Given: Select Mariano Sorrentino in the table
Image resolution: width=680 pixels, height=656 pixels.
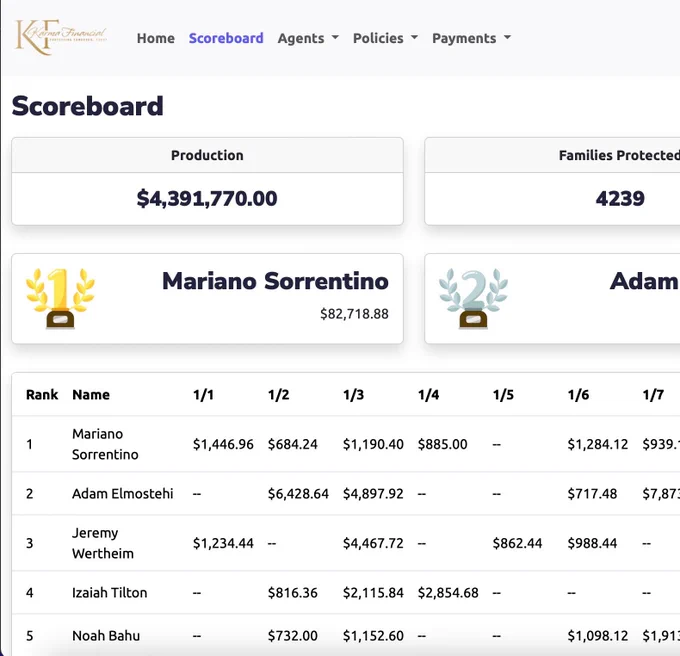Looking at the screenshot, I should click(x=105, y=444).
